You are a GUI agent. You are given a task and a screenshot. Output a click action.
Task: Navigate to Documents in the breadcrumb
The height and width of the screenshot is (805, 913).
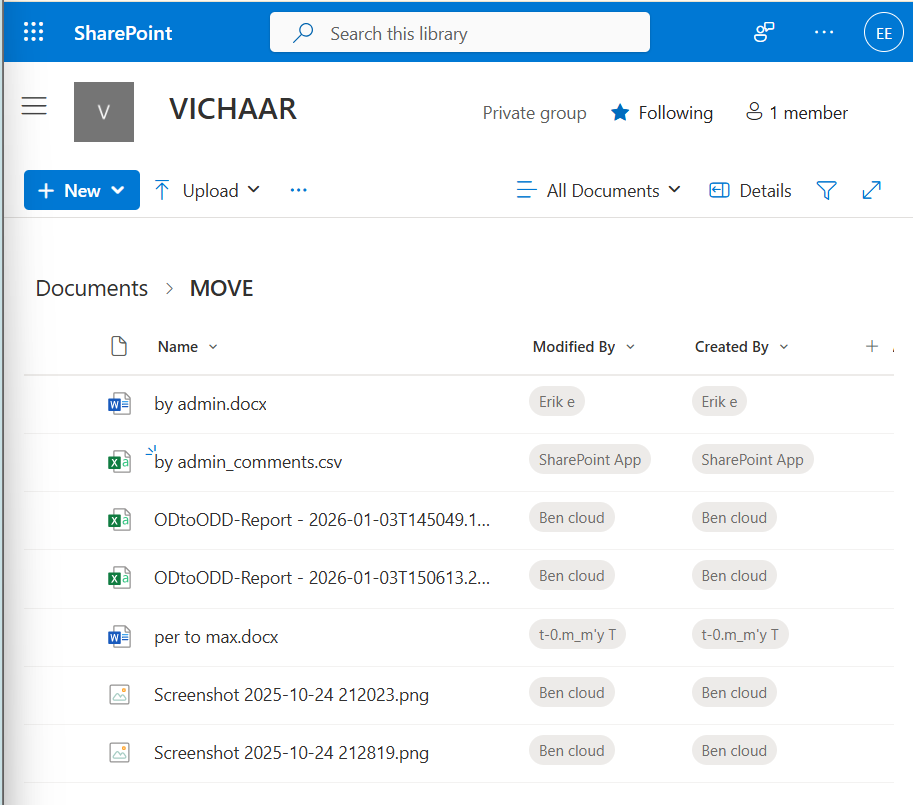click(x=91, y=288)
